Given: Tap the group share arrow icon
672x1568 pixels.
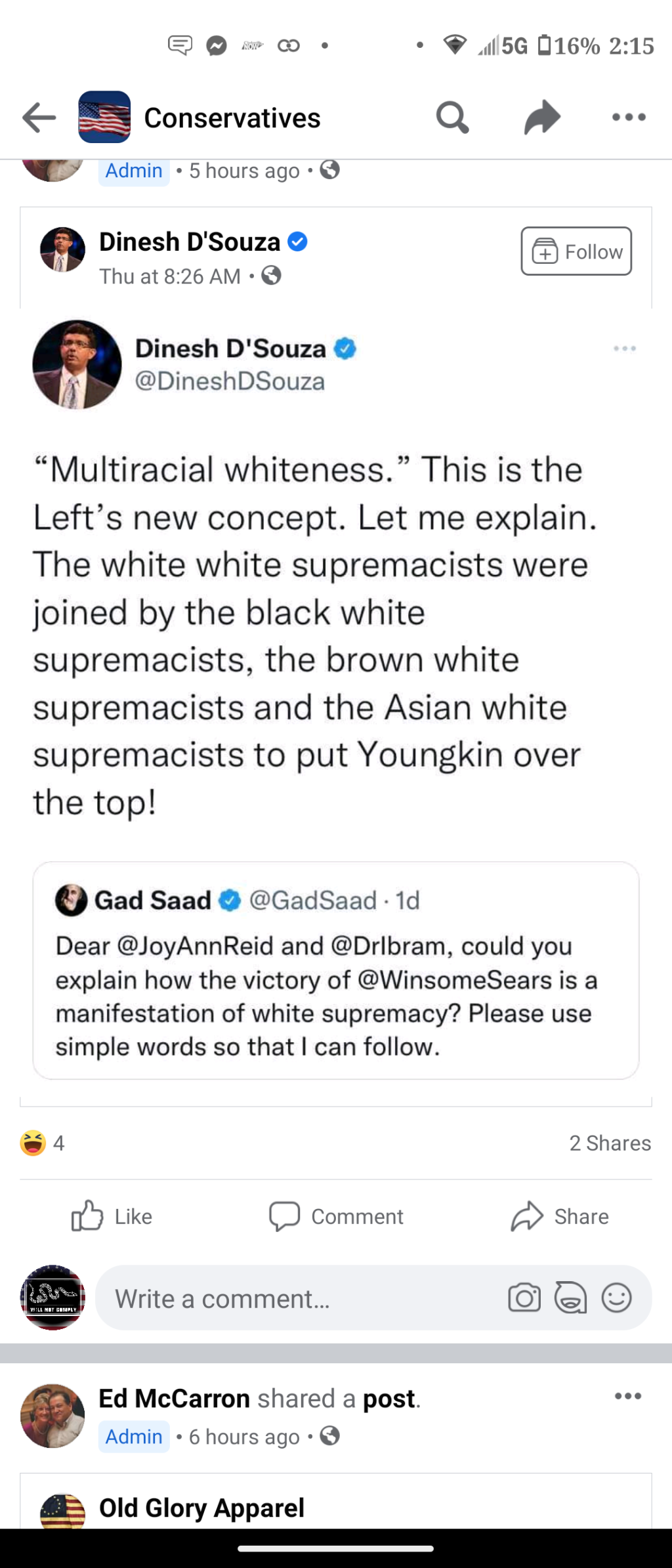Looking at the screenshot, I should click(x=542, y=118).
